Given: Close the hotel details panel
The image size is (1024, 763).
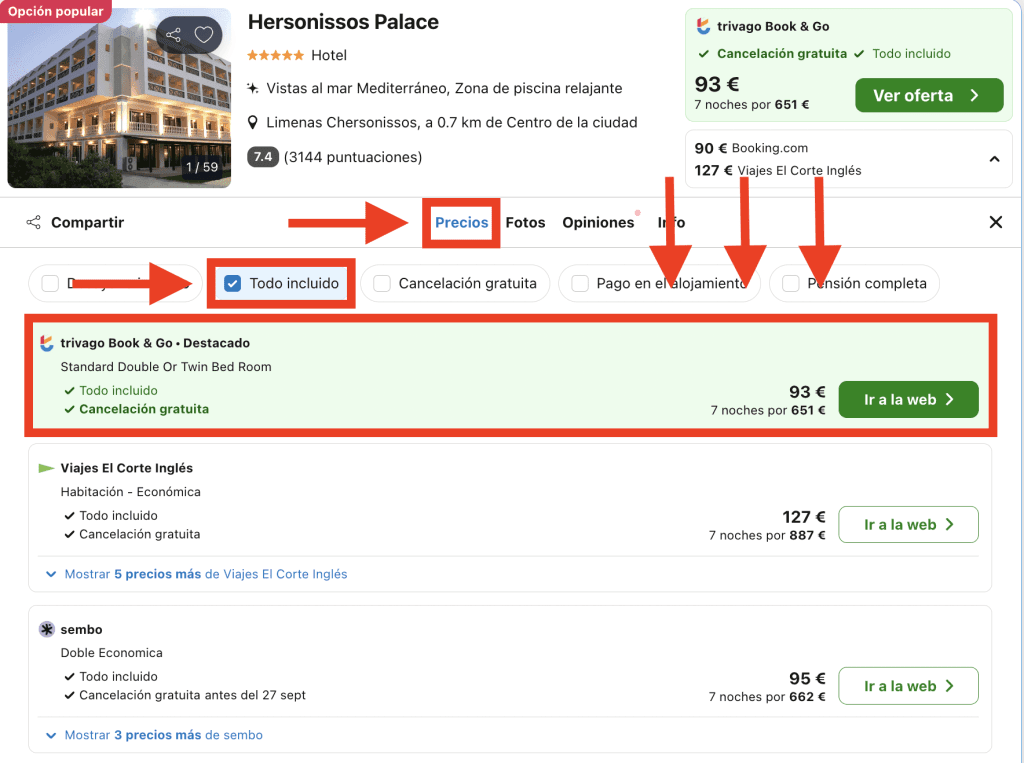Looking at the screenshot, I should (x=995, y=222).
